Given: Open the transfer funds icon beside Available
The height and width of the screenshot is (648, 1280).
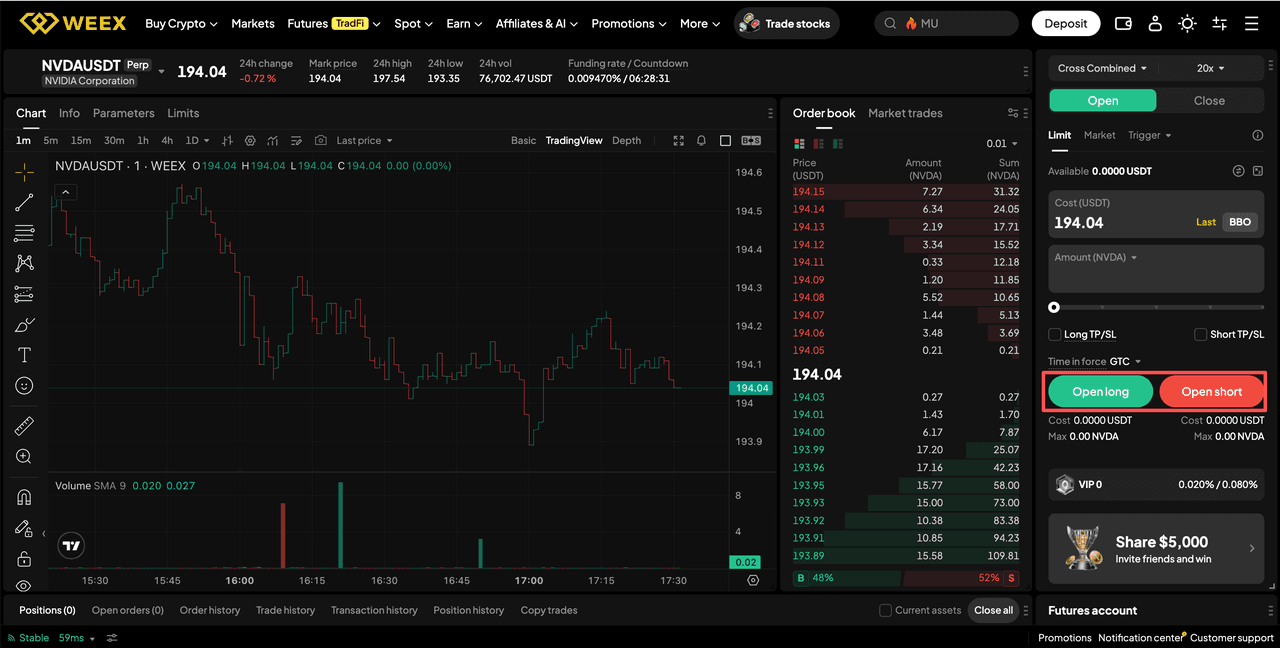Looking at the screenshot, I should point(1238,171).
